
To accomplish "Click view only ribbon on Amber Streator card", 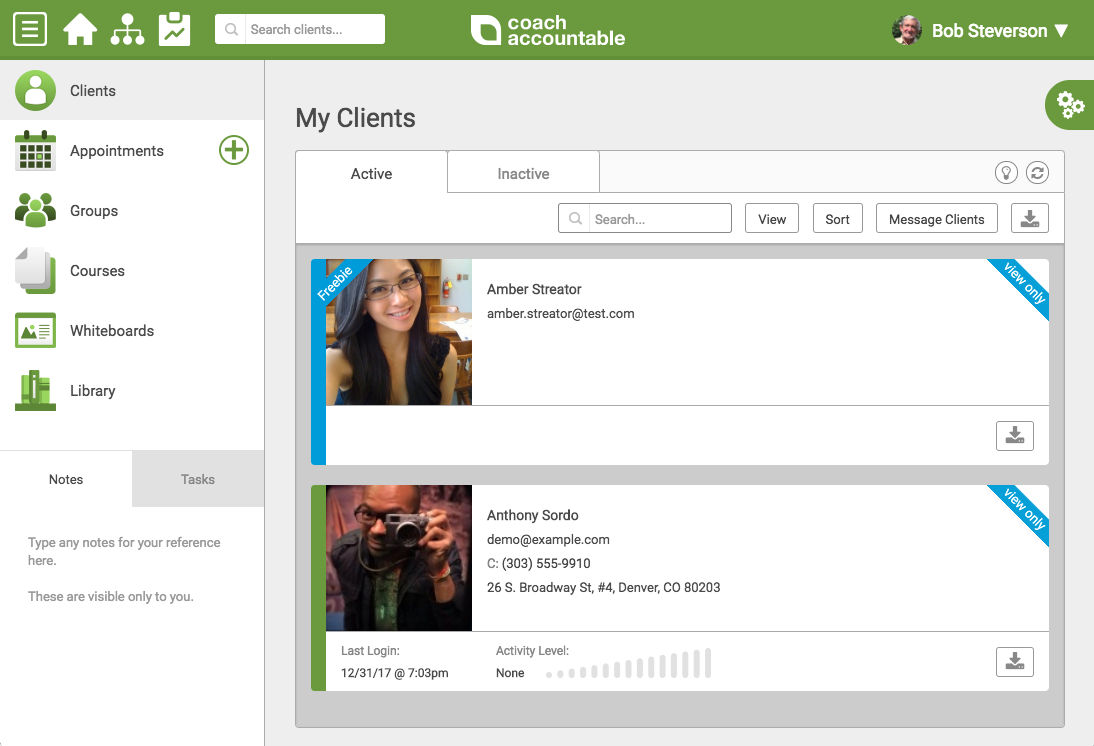I will tap(1023, 283).
